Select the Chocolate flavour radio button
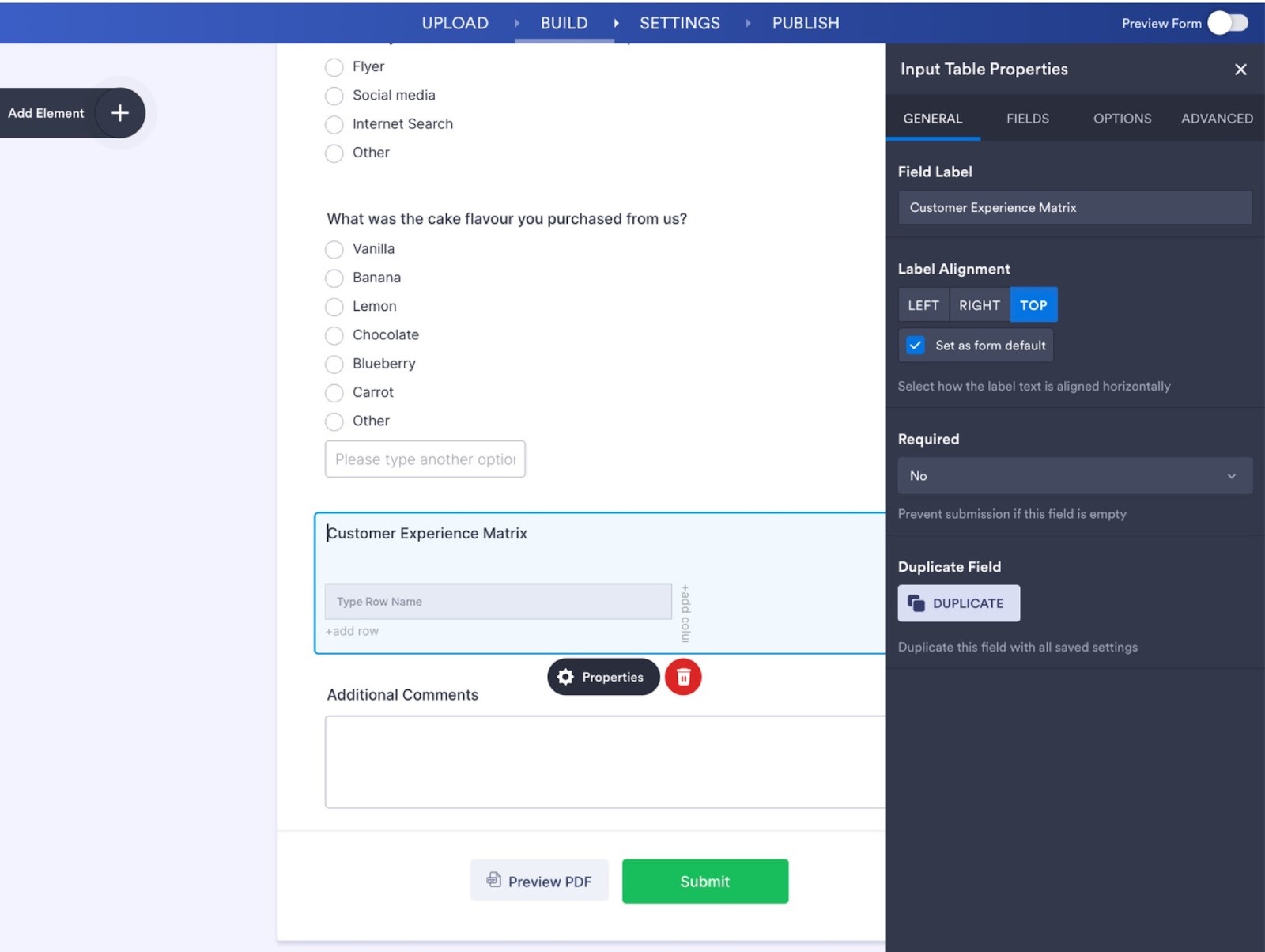Image resolution: width=1265 pixels, height=952 pixels. click(x=334, y=335)
